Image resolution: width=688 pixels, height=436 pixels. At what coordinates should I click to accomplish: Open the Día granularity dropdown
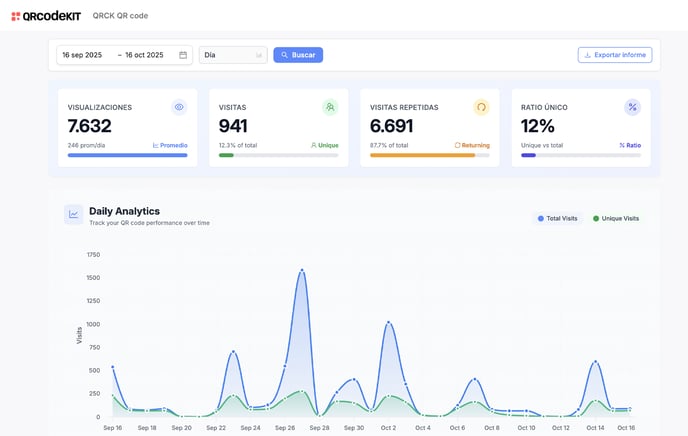click(233, 55)
